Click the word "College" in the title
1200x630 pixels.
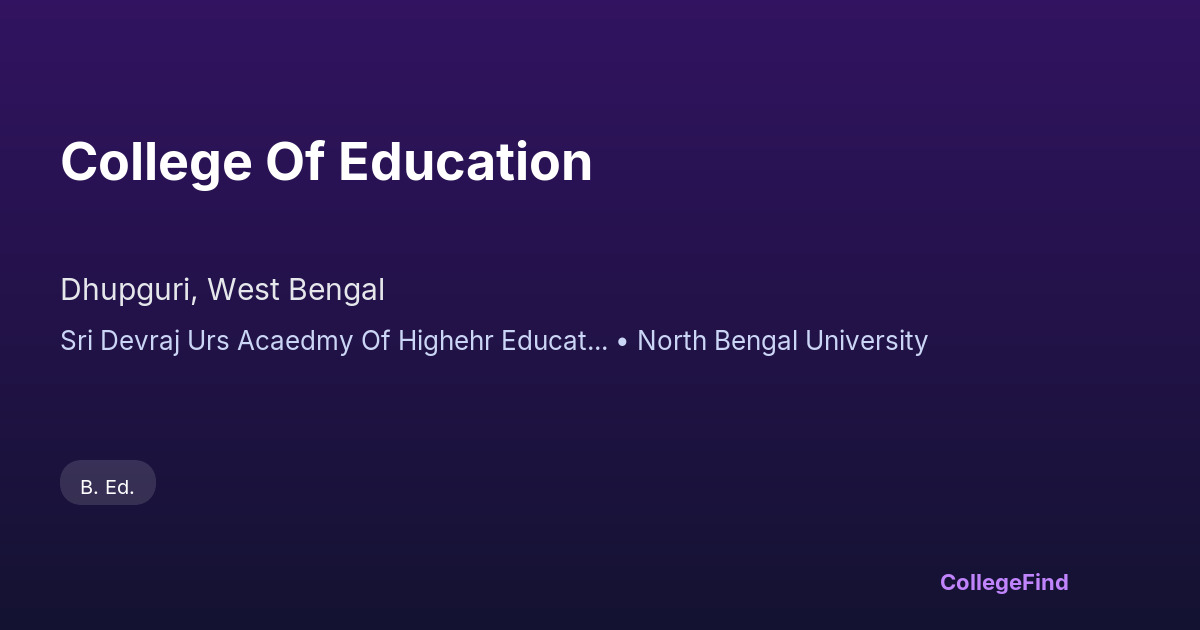point(155,162)
